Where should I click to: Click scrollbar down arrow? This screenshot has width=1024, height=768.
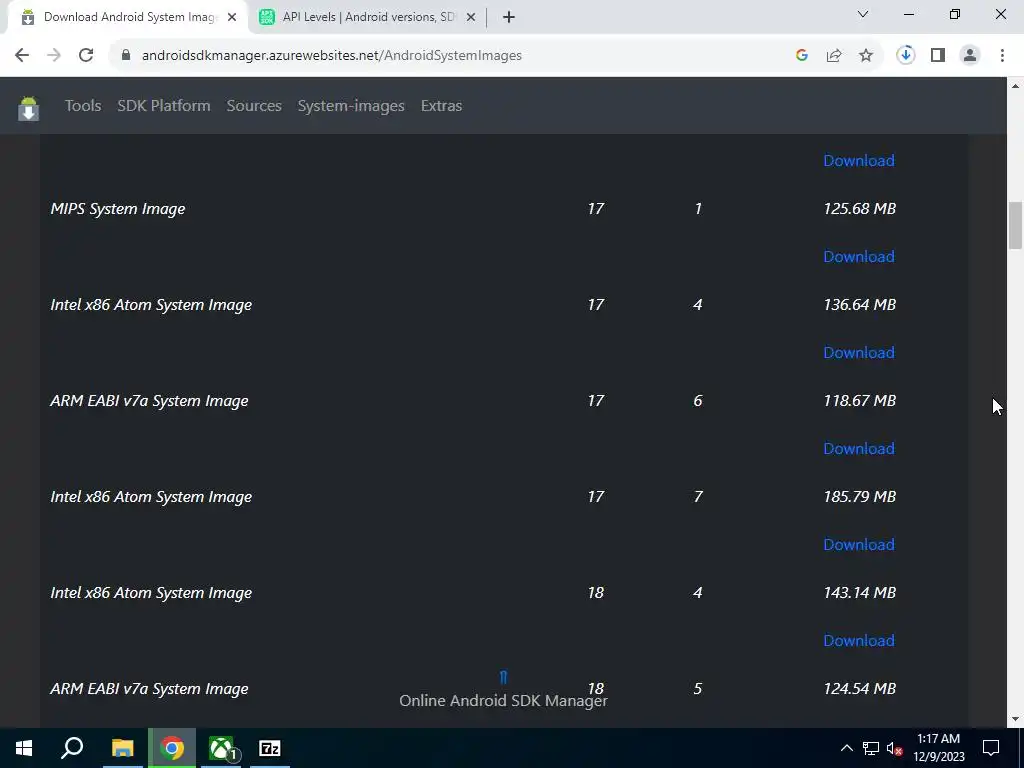1015,720
